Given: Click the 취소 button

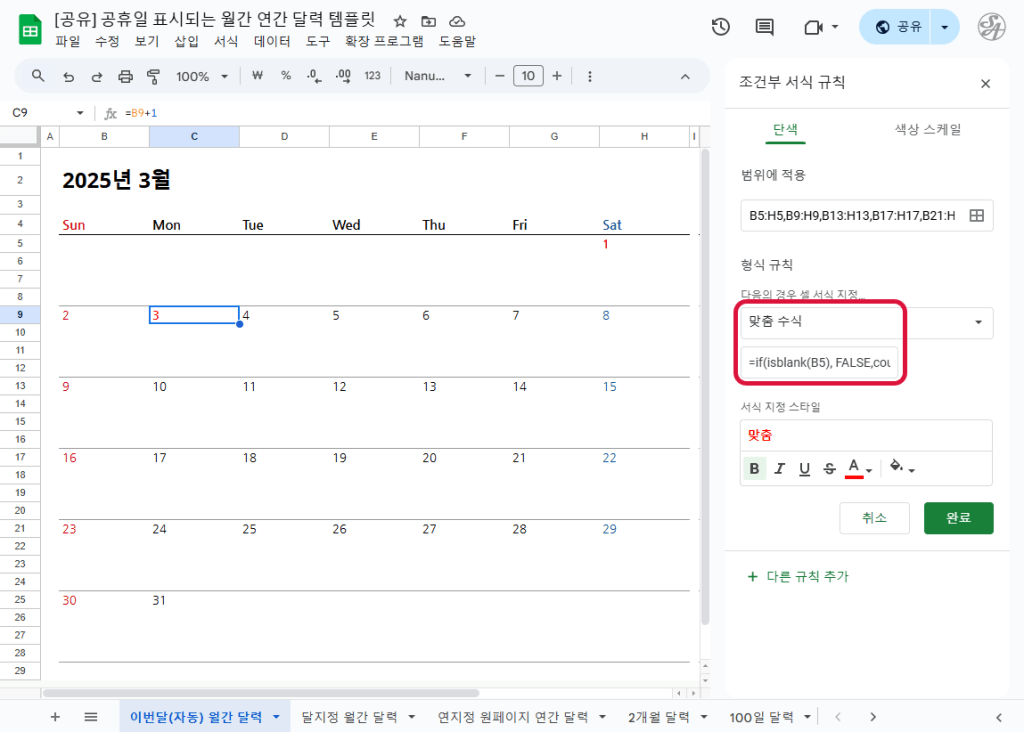Looking at the screenshot, I should pyautogui.click(x=874, y=518).
